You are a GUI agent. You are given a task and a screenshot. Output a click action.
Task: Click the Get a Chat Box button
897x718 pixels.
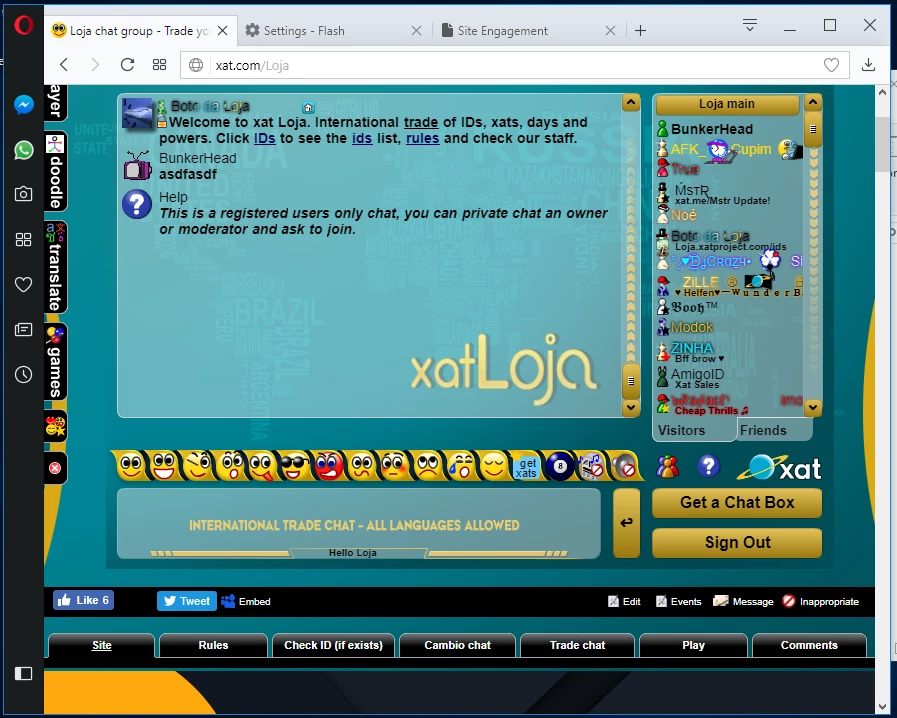[737, 502]
